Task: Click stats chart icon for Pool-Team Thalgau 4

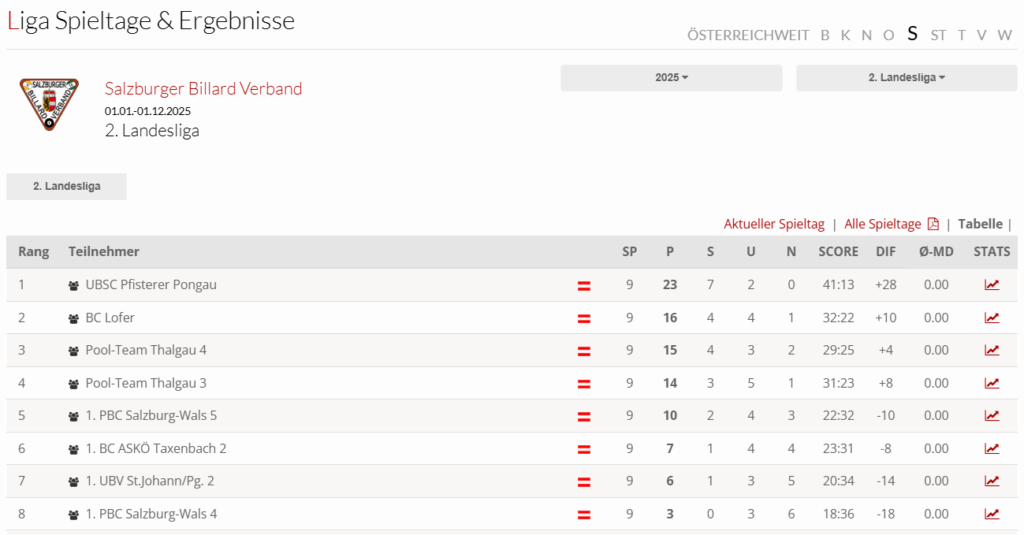Action: coord(991,351)
